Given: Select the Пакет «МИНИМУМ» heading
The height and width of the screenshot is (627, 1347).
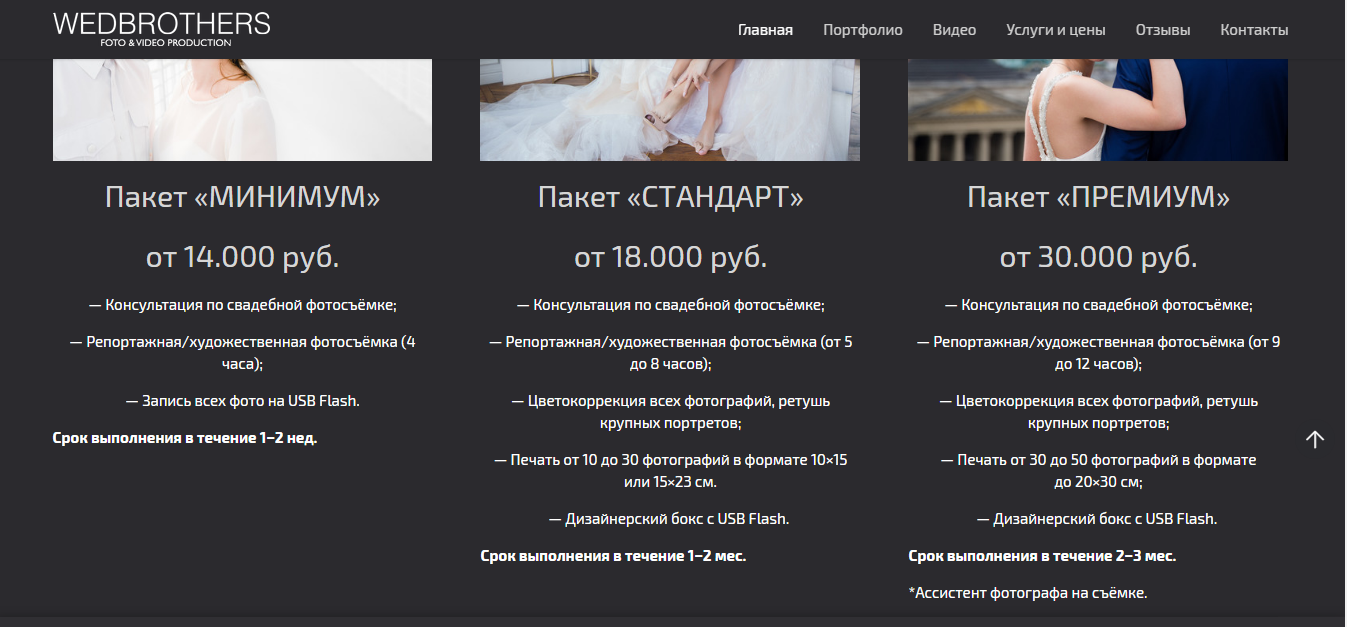Looking at the screenshot, I should click(242, 197).
